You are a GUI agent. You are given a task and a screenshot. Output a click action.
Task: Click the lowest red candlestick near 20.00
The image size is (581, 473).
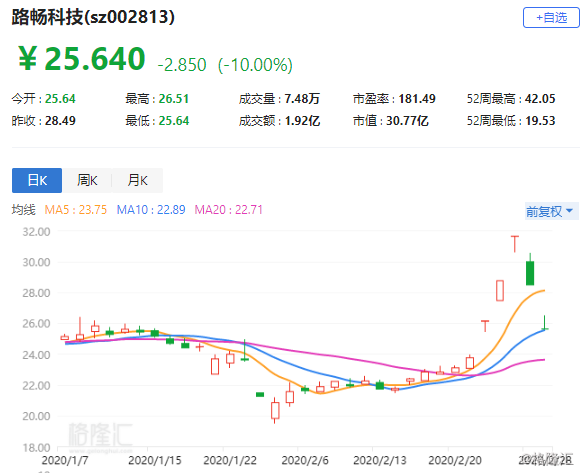click(275, 410)
